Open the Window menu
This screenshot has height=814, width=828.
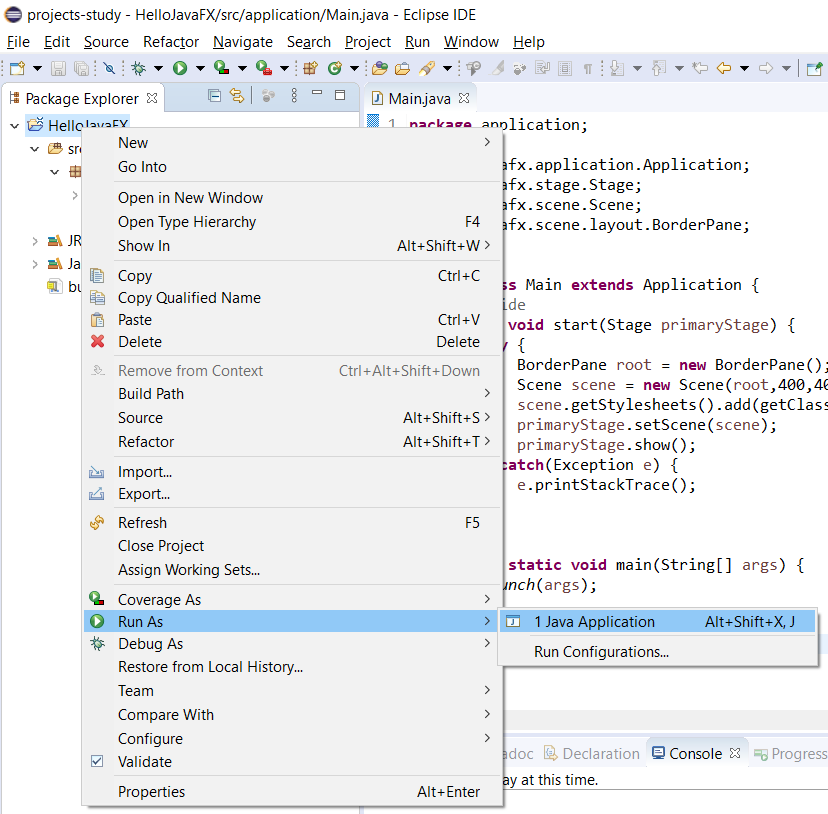pyautogui.click(x=471, y=42)
